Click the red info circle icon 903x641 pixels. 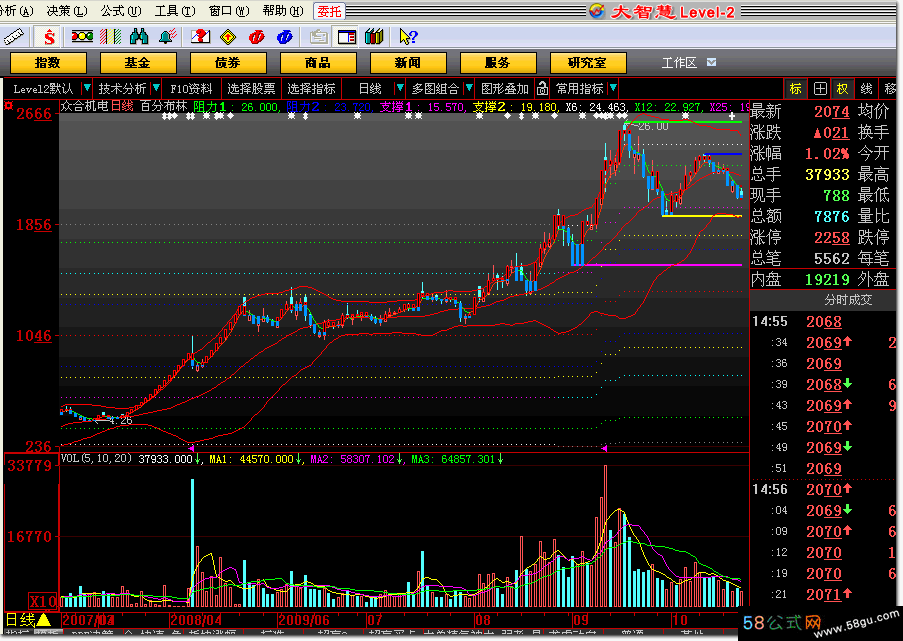(256, 37)
